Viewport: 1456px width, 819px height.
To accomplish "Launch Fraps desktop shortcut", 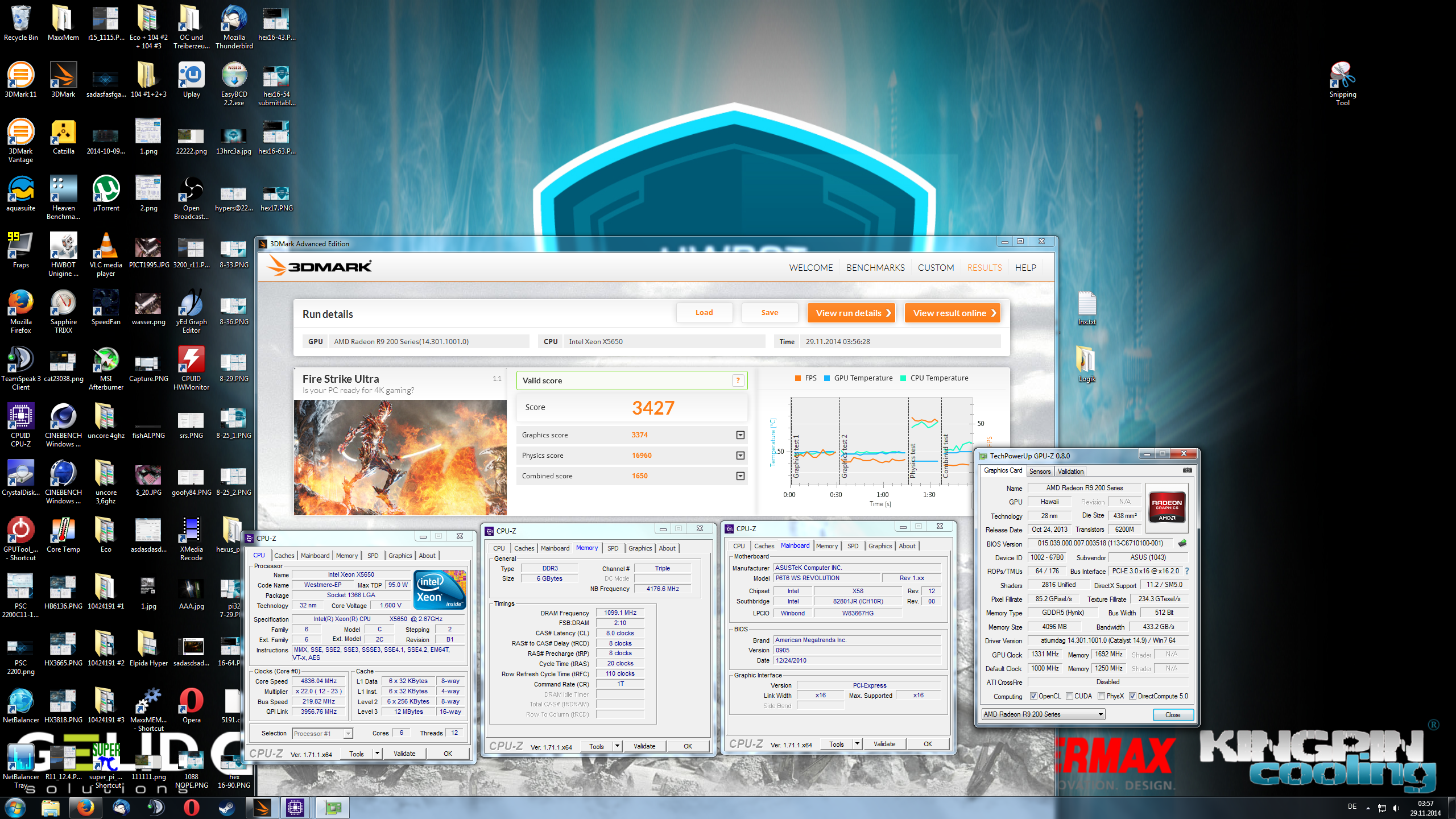I will [x=20, y=250].
